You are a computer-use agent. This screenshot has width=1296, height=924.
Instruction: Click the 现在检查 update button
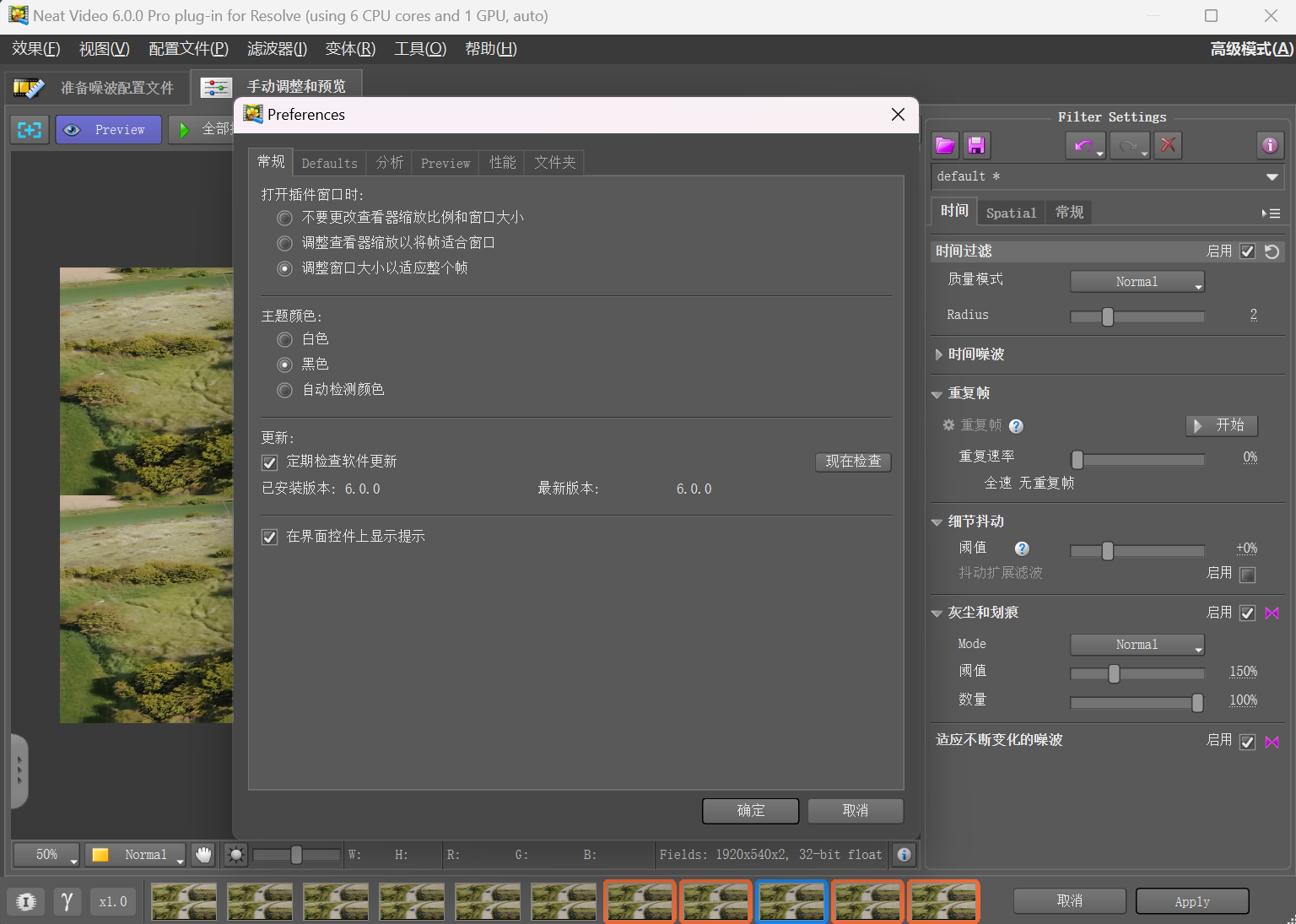click(x=853, y=462)
